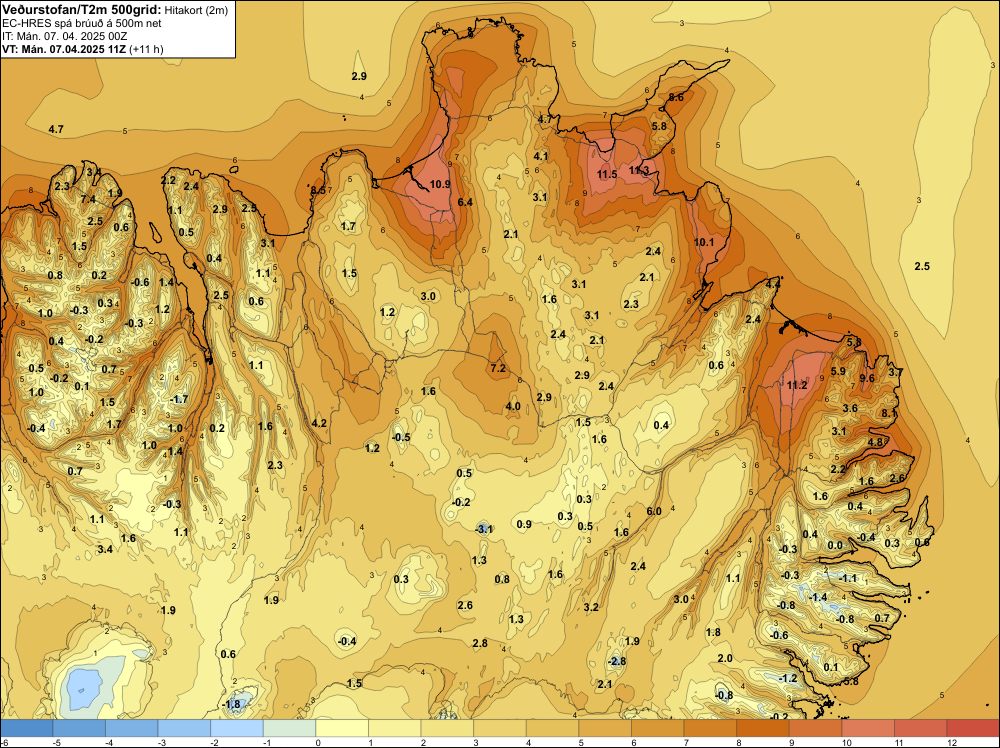Click the temperature value -1.2 on the map
This screenshot has width=1000, height=748.
788,678
